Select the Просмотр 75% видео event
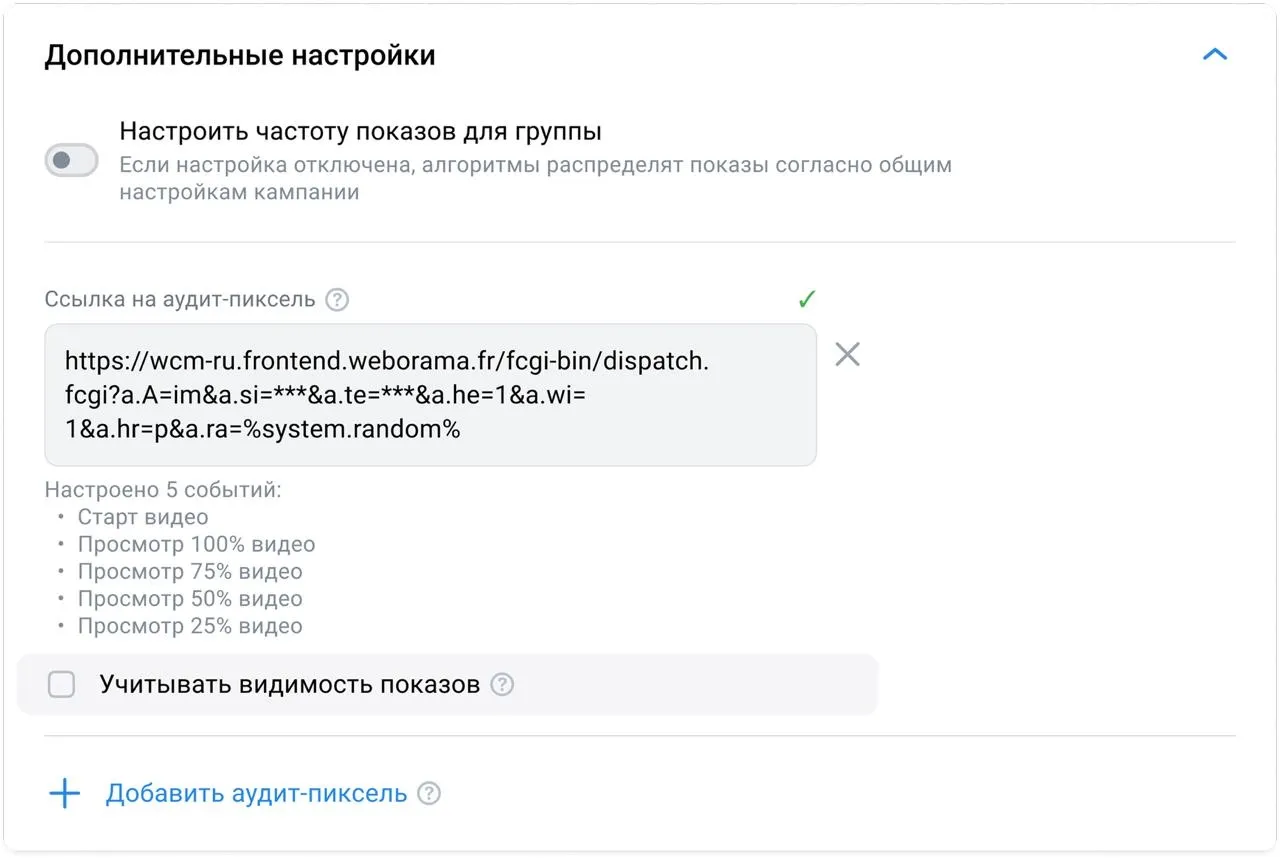This screenshot has width=1280, height=858. click(190, 572)
